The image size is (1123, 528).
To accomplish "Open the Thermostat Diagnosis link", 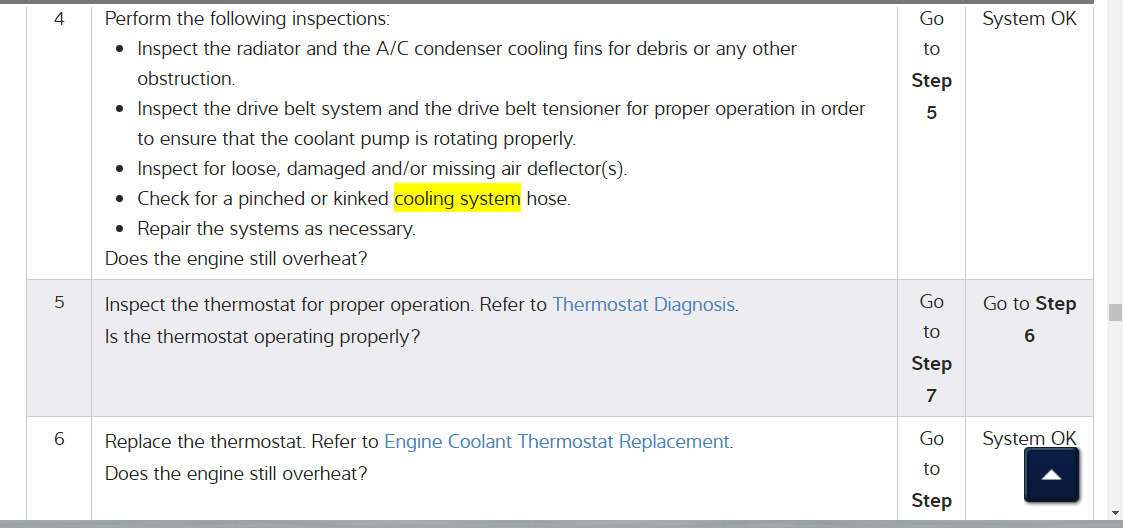I will [644, 305].
